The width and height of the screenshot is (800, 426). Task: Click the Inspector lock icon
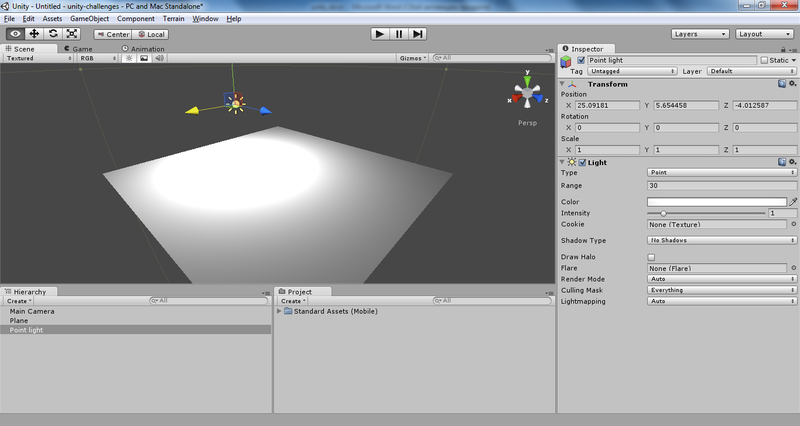[x=783, y=49]
